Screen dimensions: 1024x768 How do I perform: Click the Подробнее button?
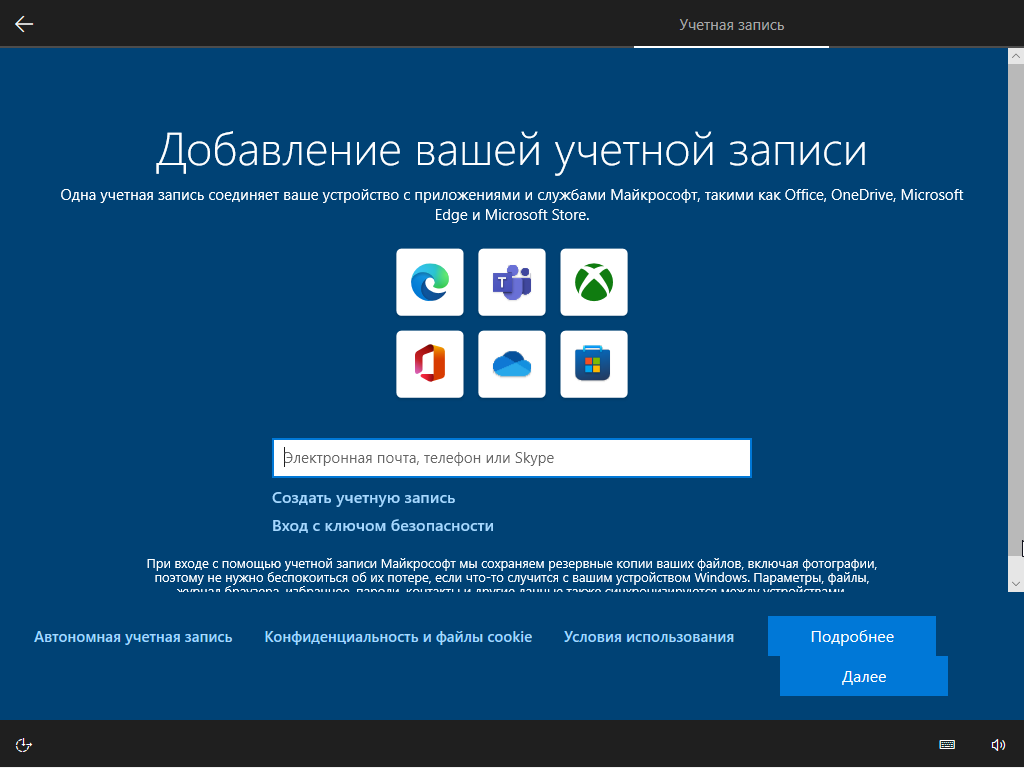pyautogui.click(x=852, y=636)
